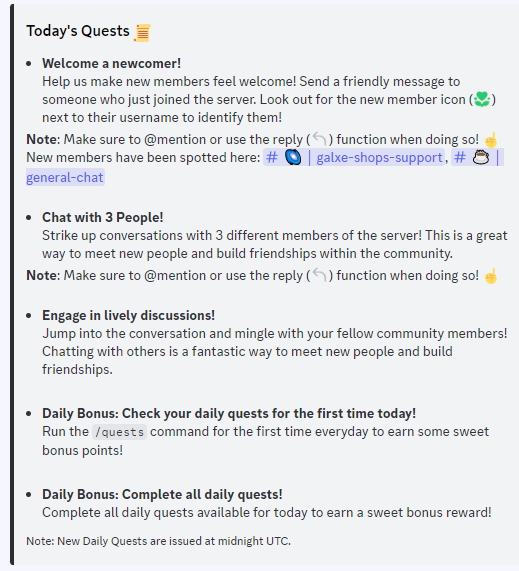Screen dimensions: 519x571
Task: Click the hash symbol before galxe-shops-support
Action: click(272, 158)
